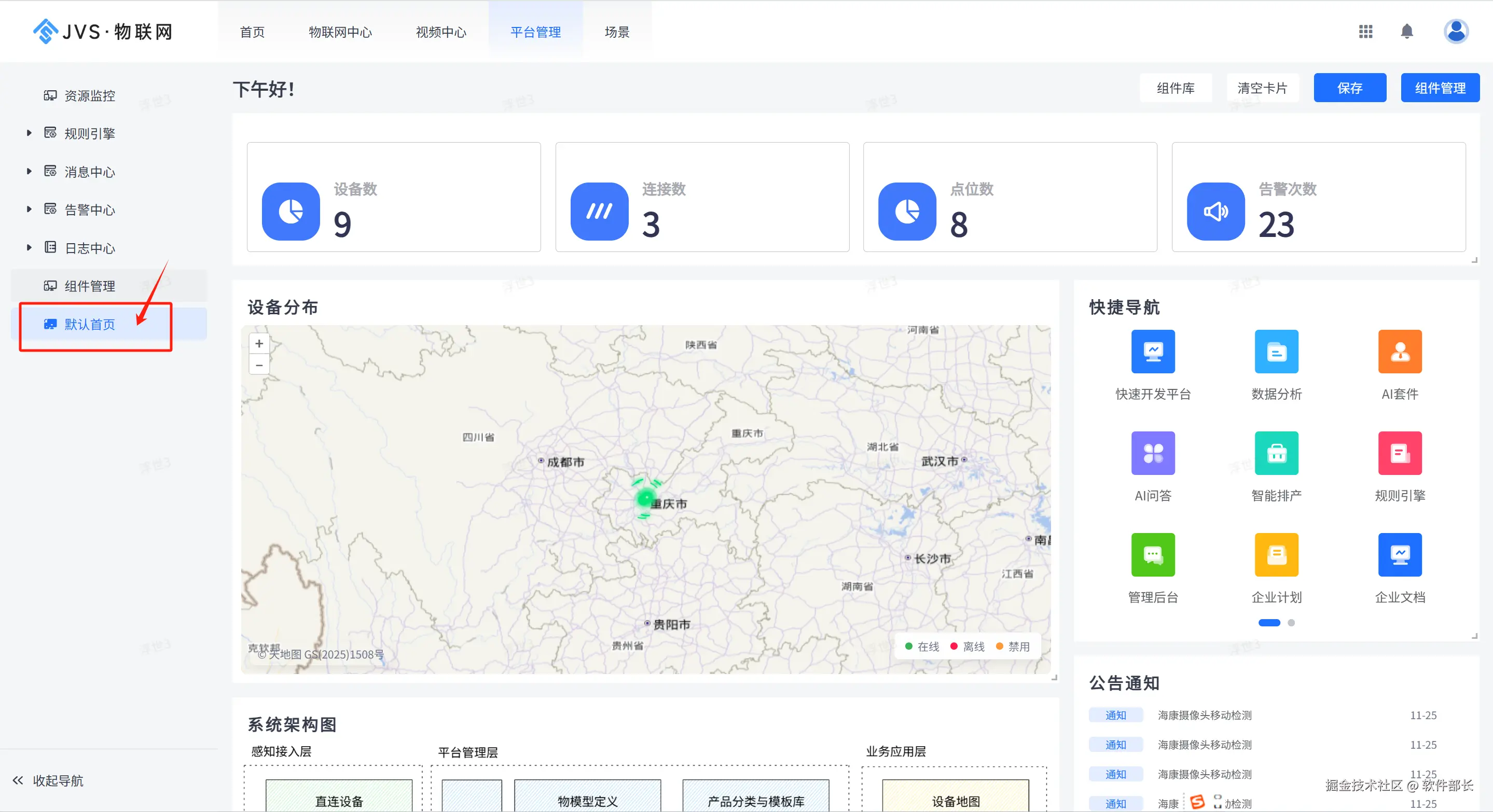Toggle the 离线 legend on the map

[967, 647]
